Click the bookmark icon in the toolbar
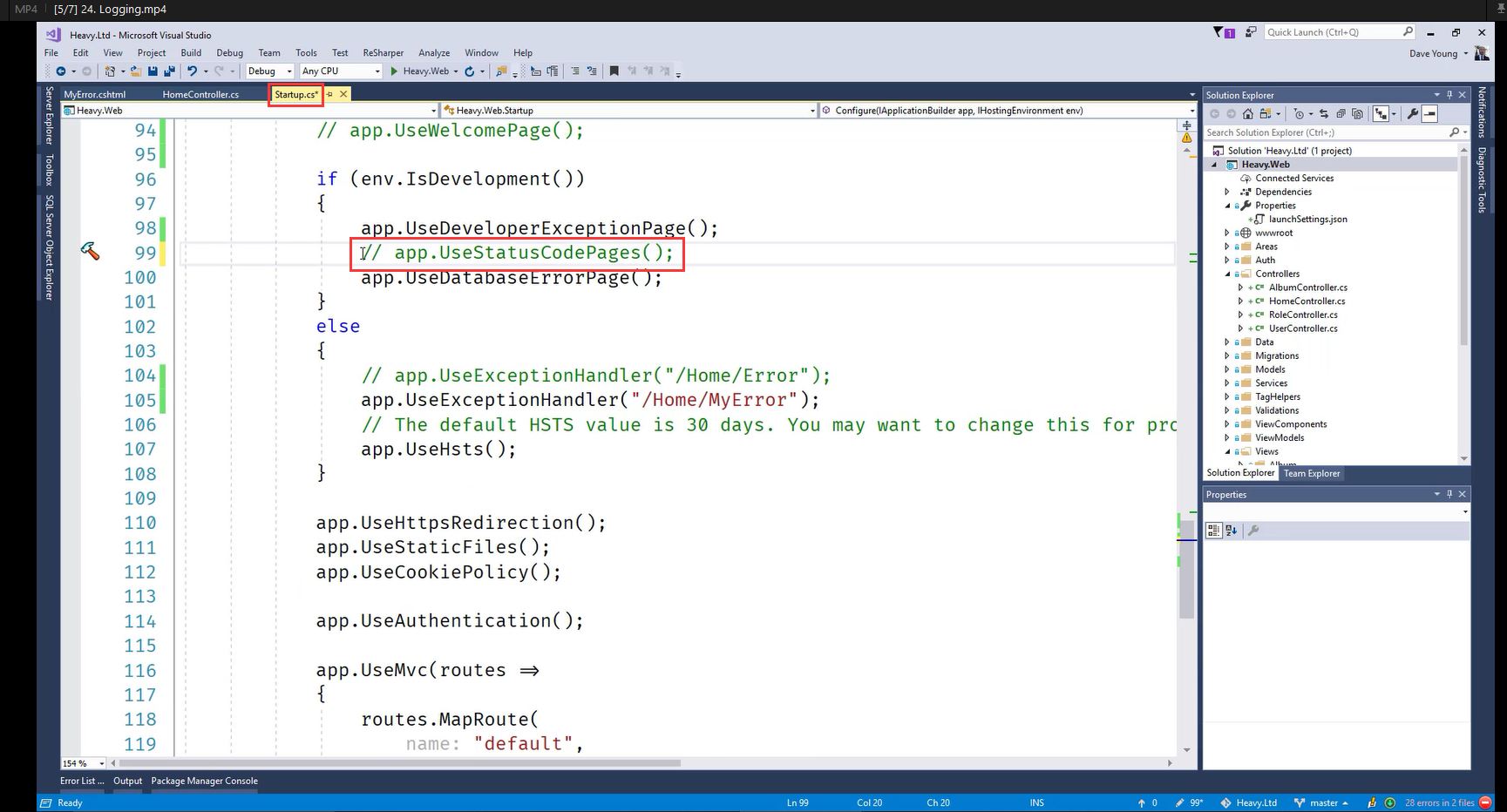 614,71
